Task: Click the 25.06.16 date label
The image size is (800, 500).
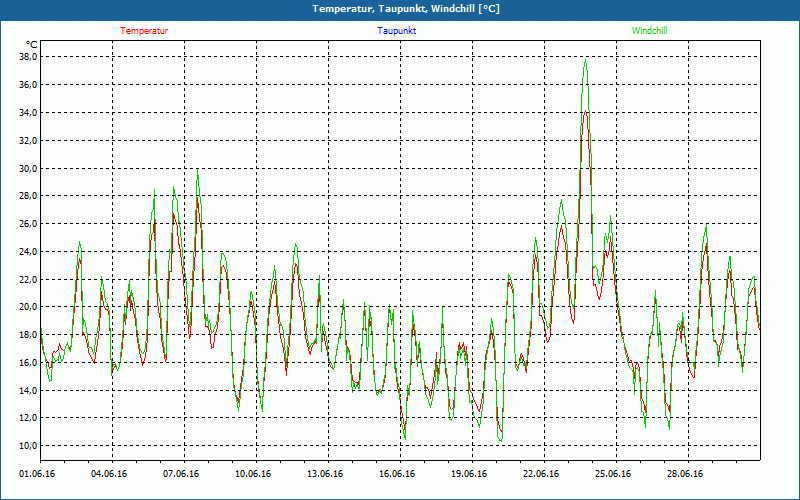Action: click(613, 474)
